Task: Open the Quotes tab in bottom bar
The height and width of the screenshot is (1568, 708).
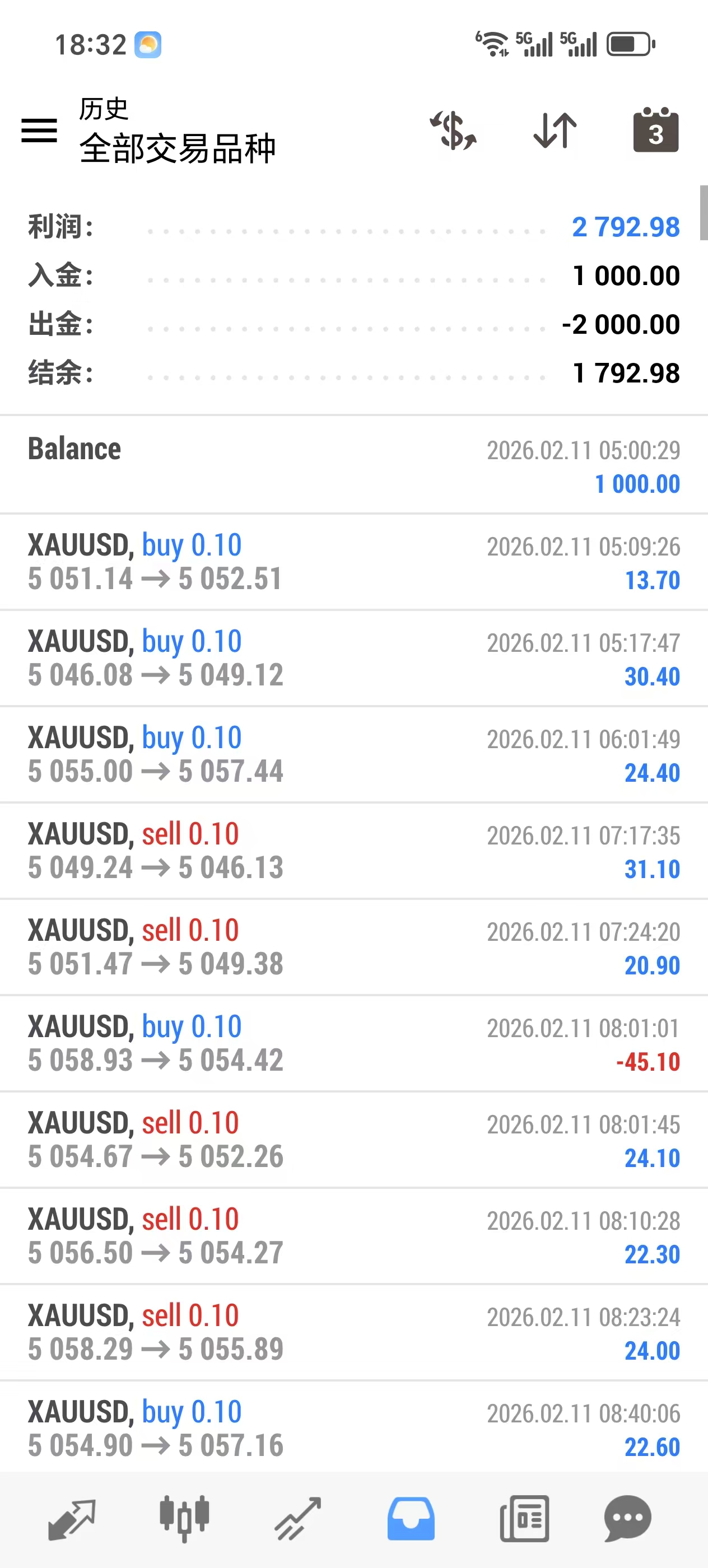Action: point(71,1518)
